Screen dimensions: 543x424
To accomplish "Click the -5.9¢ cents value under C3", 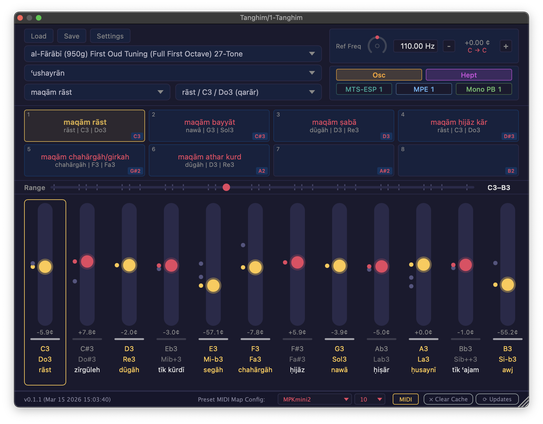I will pyautogui.click(x=45, y=332).
